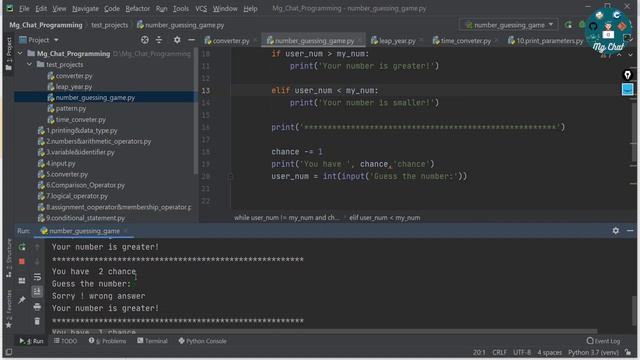Click the lock icon in status bar
This screenshot has height=360, width=640.
[628, 352]
